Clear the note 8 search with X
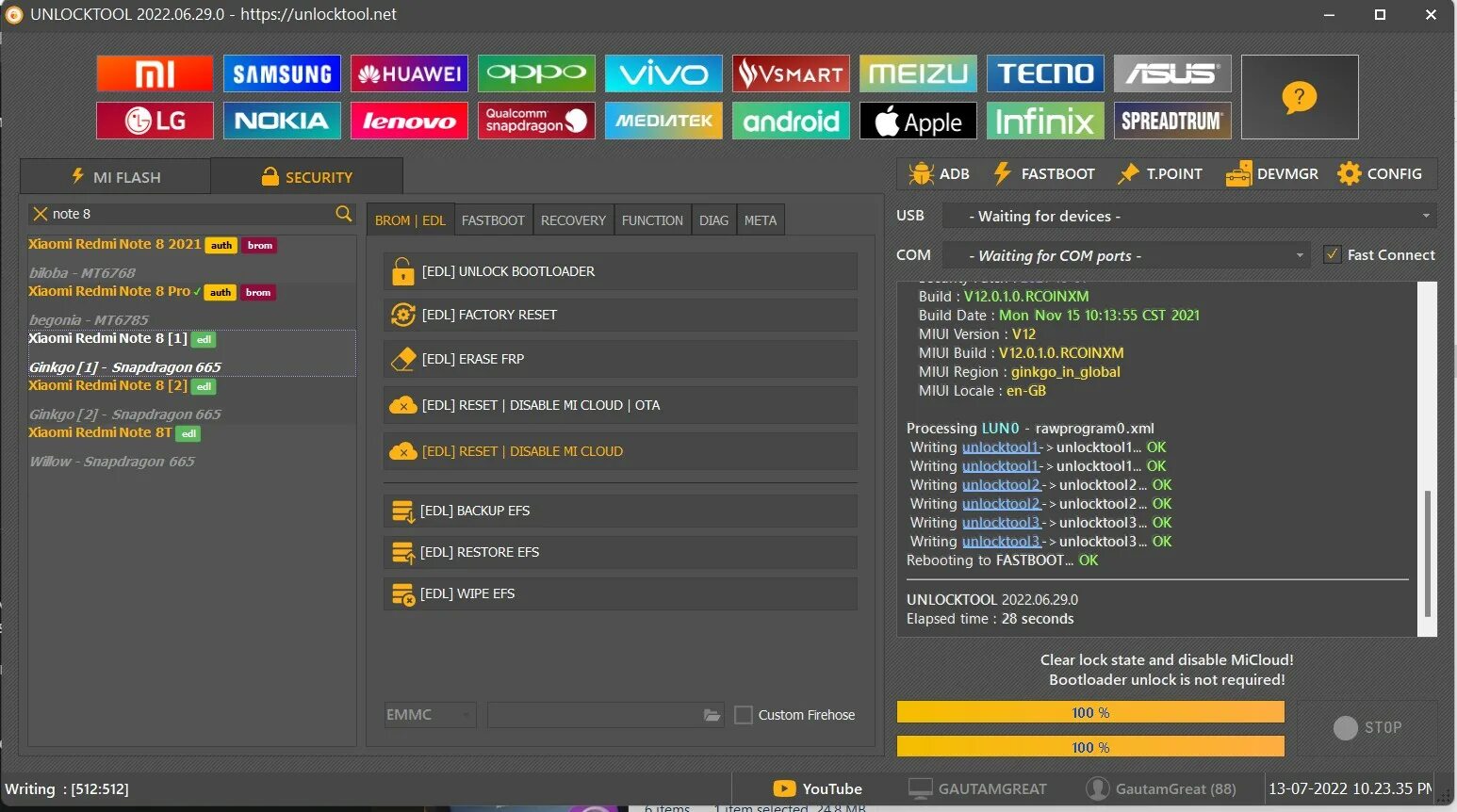 41,214
